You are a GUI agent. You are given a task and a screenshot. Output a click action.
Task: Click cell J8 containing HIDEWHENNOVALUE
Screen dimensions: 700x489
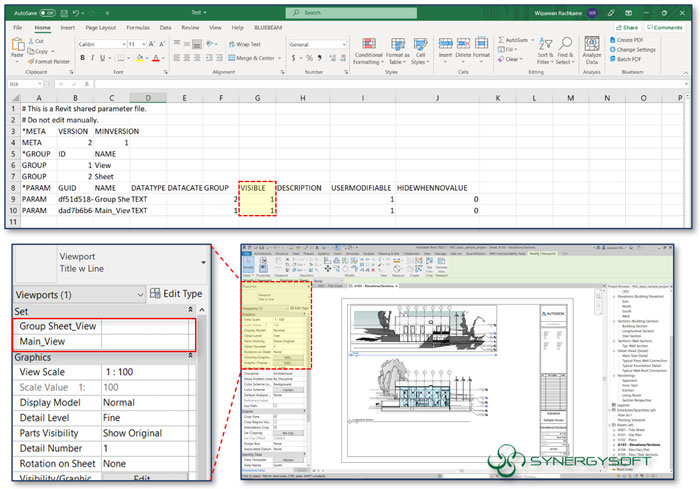438,188
